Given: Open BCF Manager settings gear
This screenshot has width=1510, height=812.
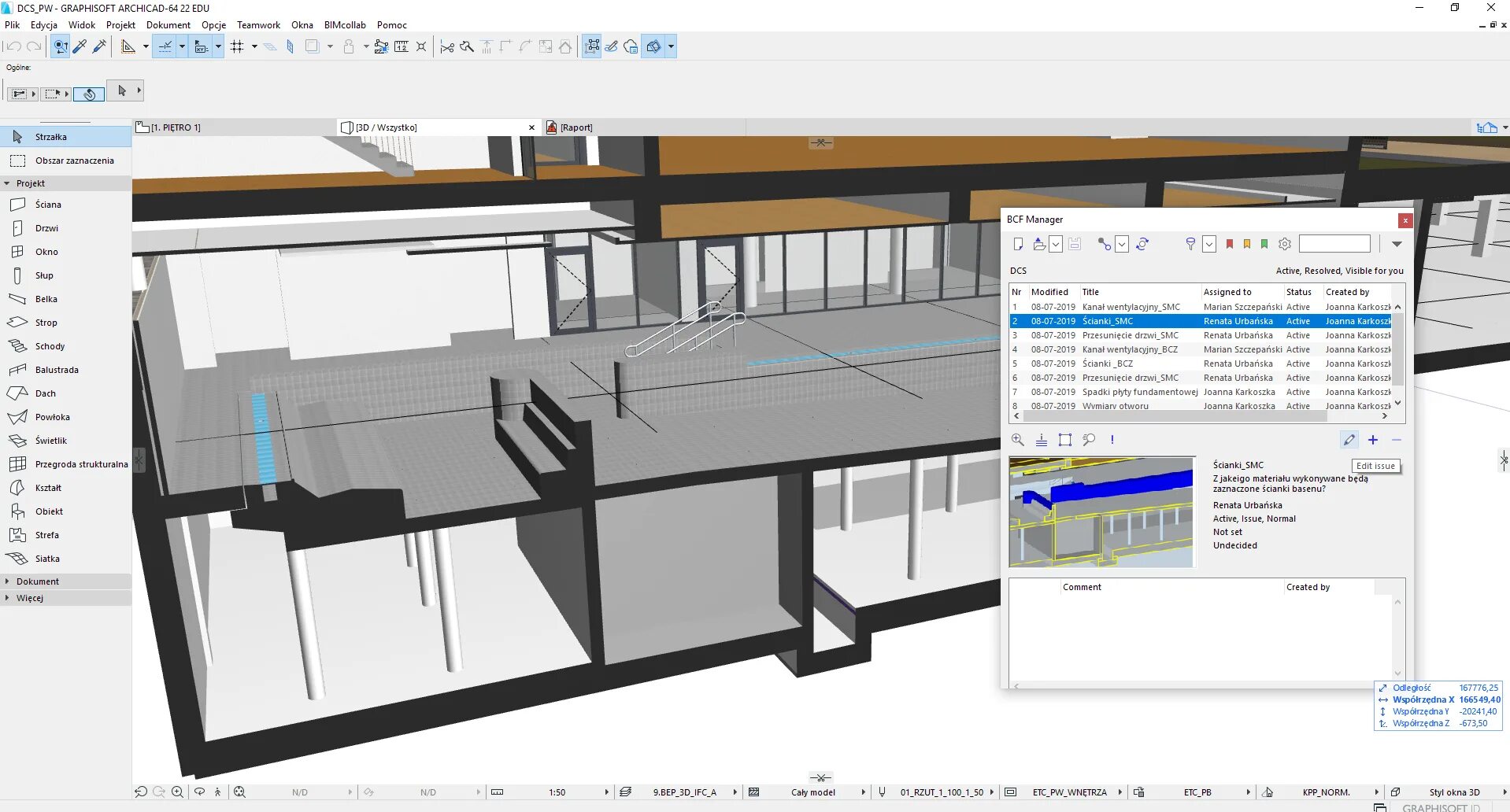Looking at the screenshot, I should click(1285, 244).
